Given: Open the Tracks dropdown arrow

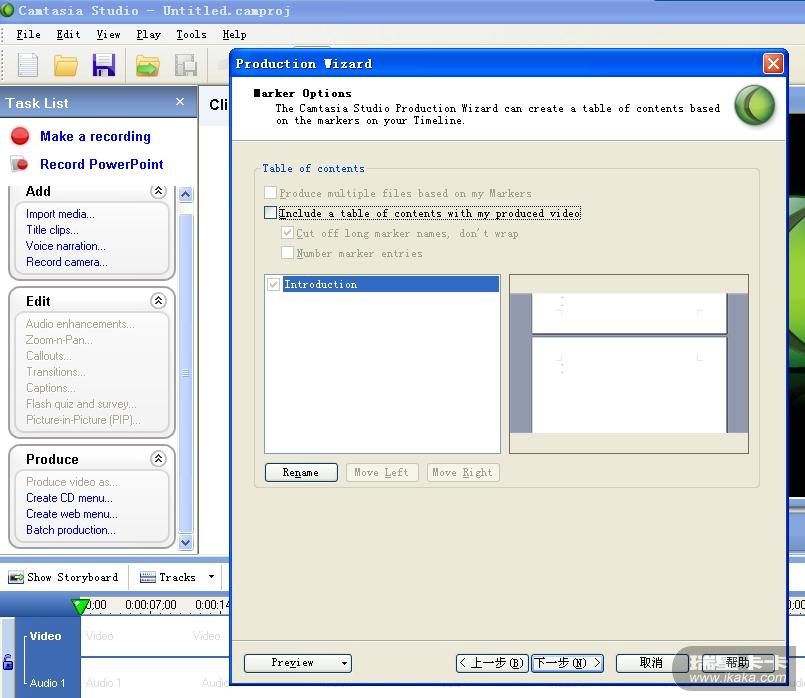Looking at the screenshot, I should pyautogui.click(x=211, y=577).
